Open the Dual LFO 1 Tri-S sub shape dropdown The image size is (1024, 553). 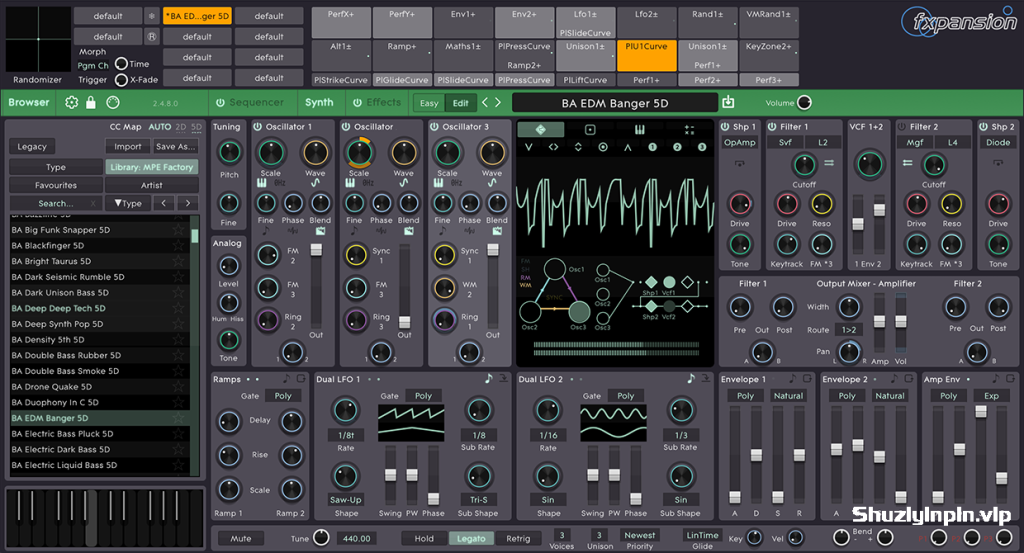click(x=479, y=499)
